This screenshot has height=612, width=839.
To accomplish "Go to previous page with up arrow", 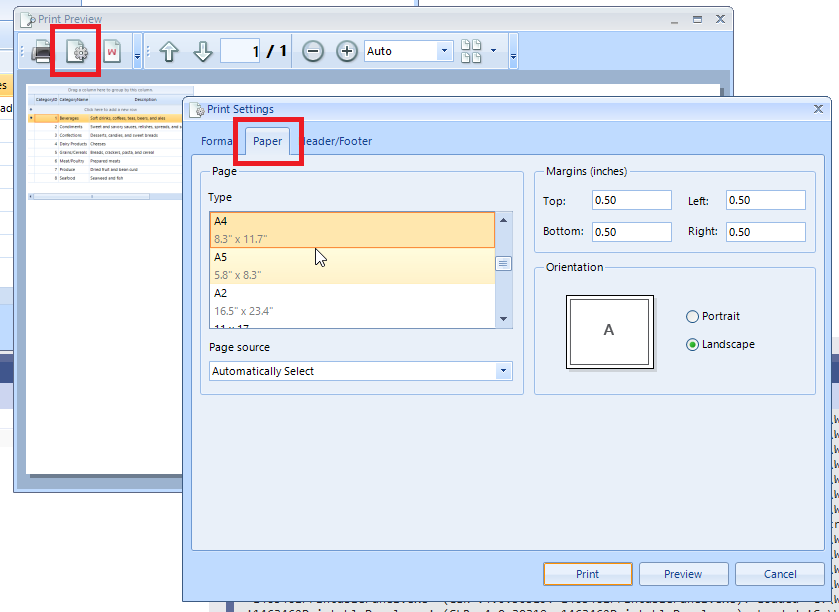I will pos(169,52).
